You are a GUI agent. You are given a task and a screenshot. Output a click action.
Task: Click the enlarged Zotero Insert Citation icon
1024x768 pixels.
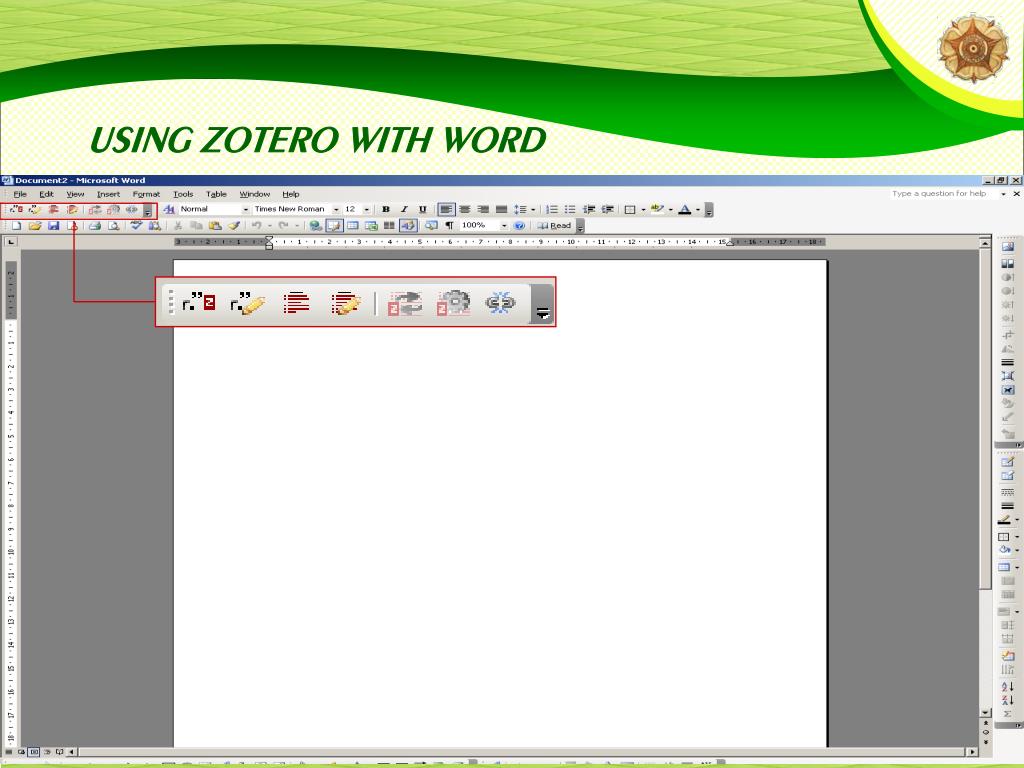pos(199,302)
